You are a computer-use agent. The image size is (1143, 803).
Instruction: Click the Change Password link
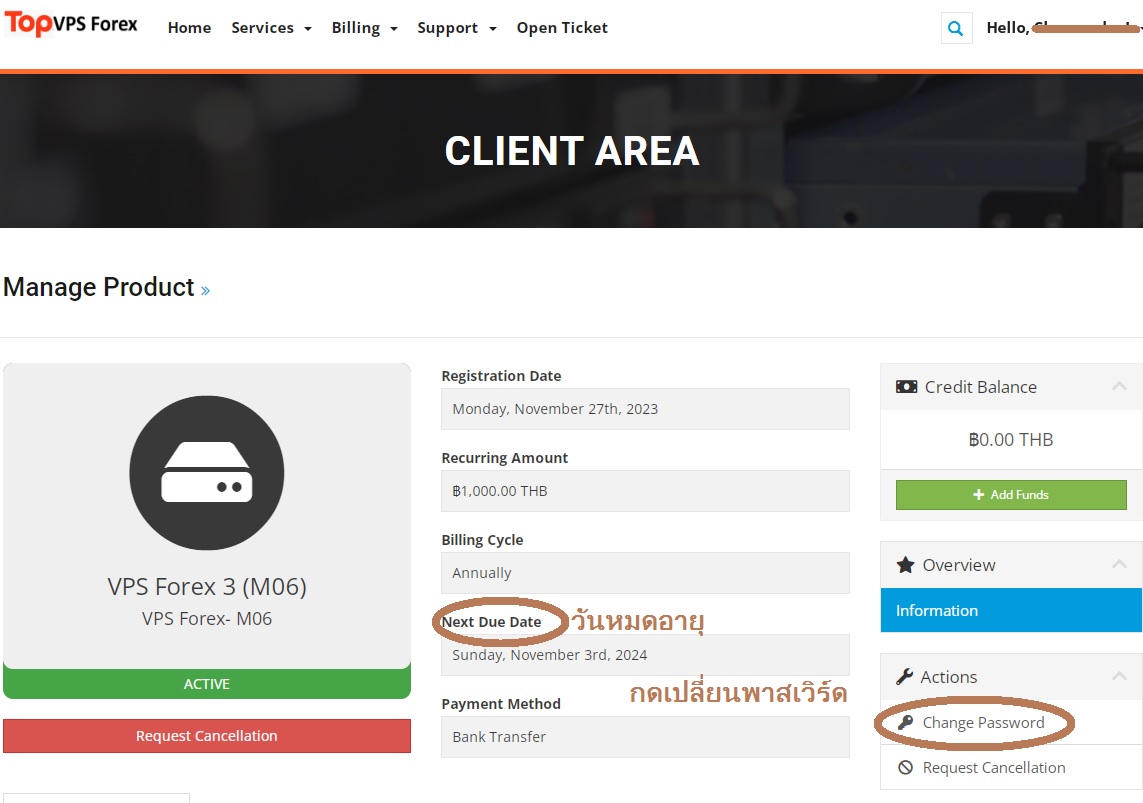pos(983,722)
